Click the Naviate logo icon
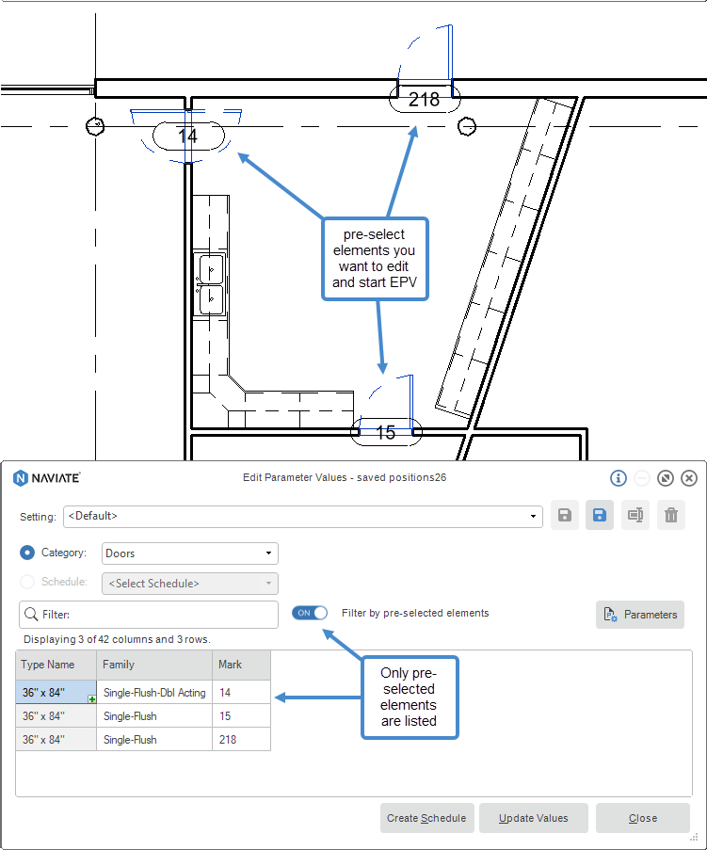The image size is (707, 850). pos(21,478)
